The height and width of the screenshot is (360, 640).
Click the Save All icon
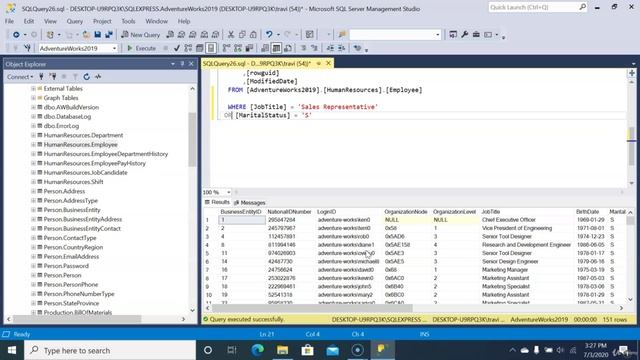(x=109, y=35)
